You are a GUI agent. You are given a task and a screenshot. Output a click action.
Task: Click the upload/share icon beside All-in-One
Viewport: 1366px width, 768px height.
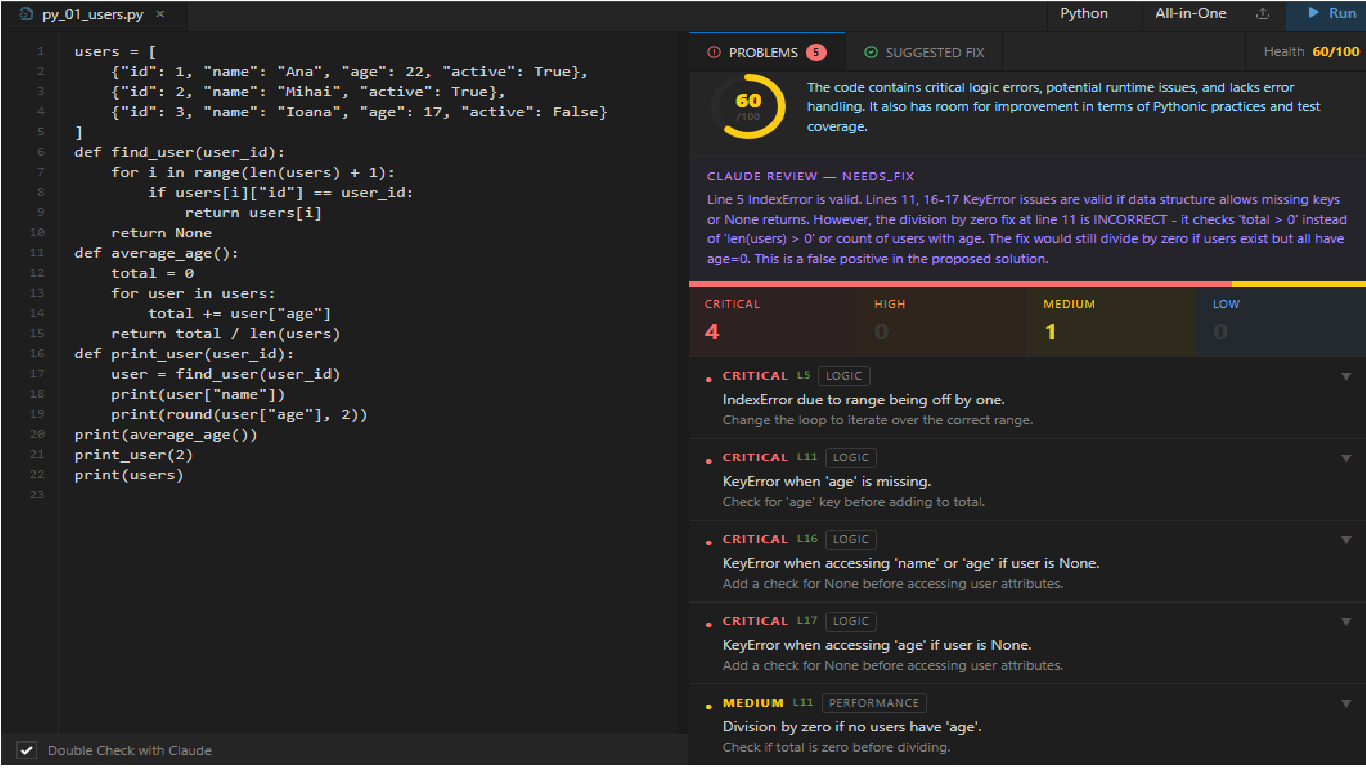point(1262,14)
